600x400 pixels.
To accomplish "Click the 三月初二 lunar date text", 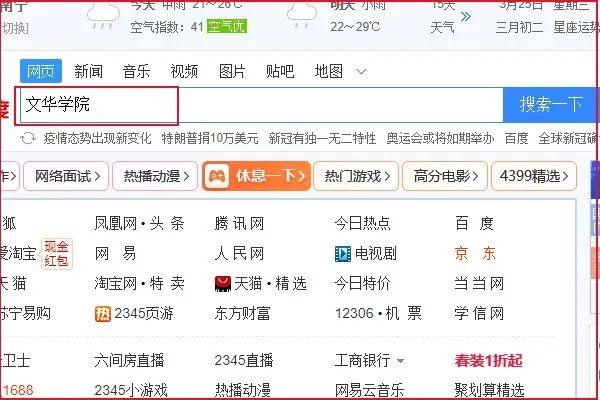I will click(519, 27).
